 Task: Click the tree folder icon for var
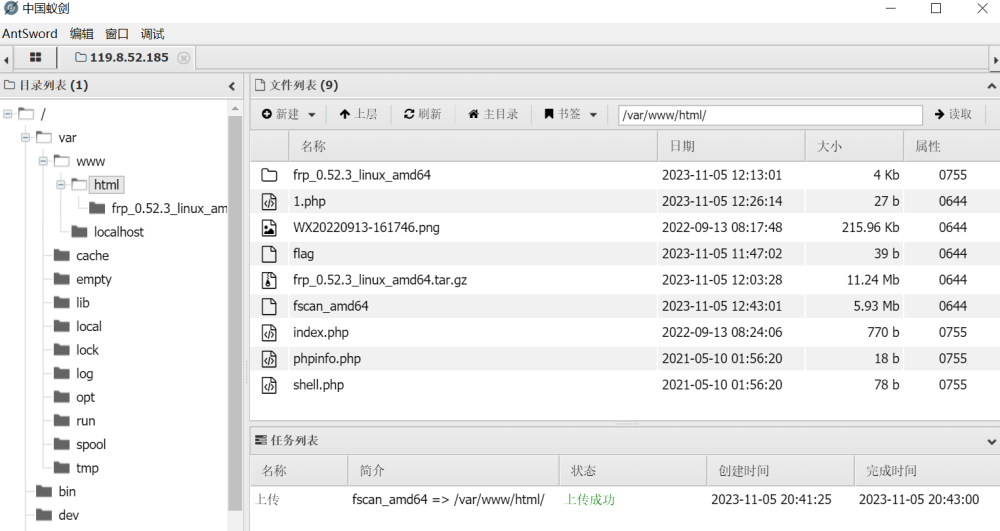(x=44, y=138)
